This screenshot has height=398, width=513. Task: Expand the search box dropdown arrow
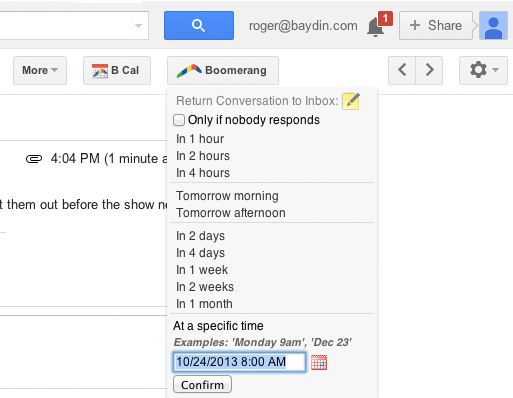(x=138, y=26)
